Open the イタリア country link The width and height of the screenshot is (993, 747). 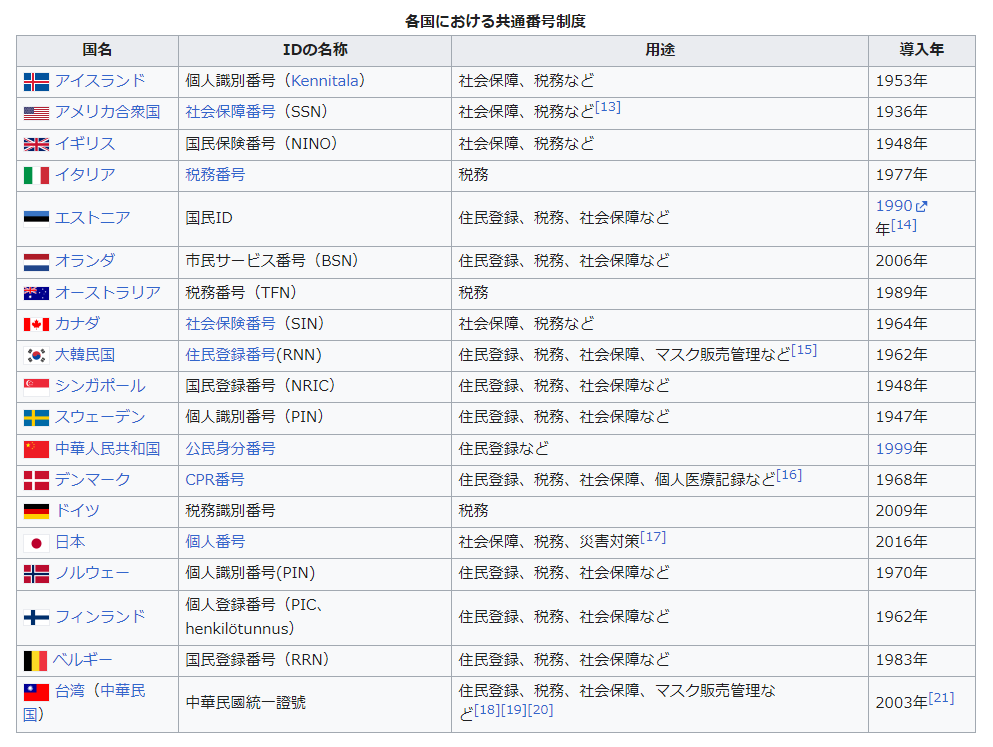pyautogui.click(x=85, y=175)
